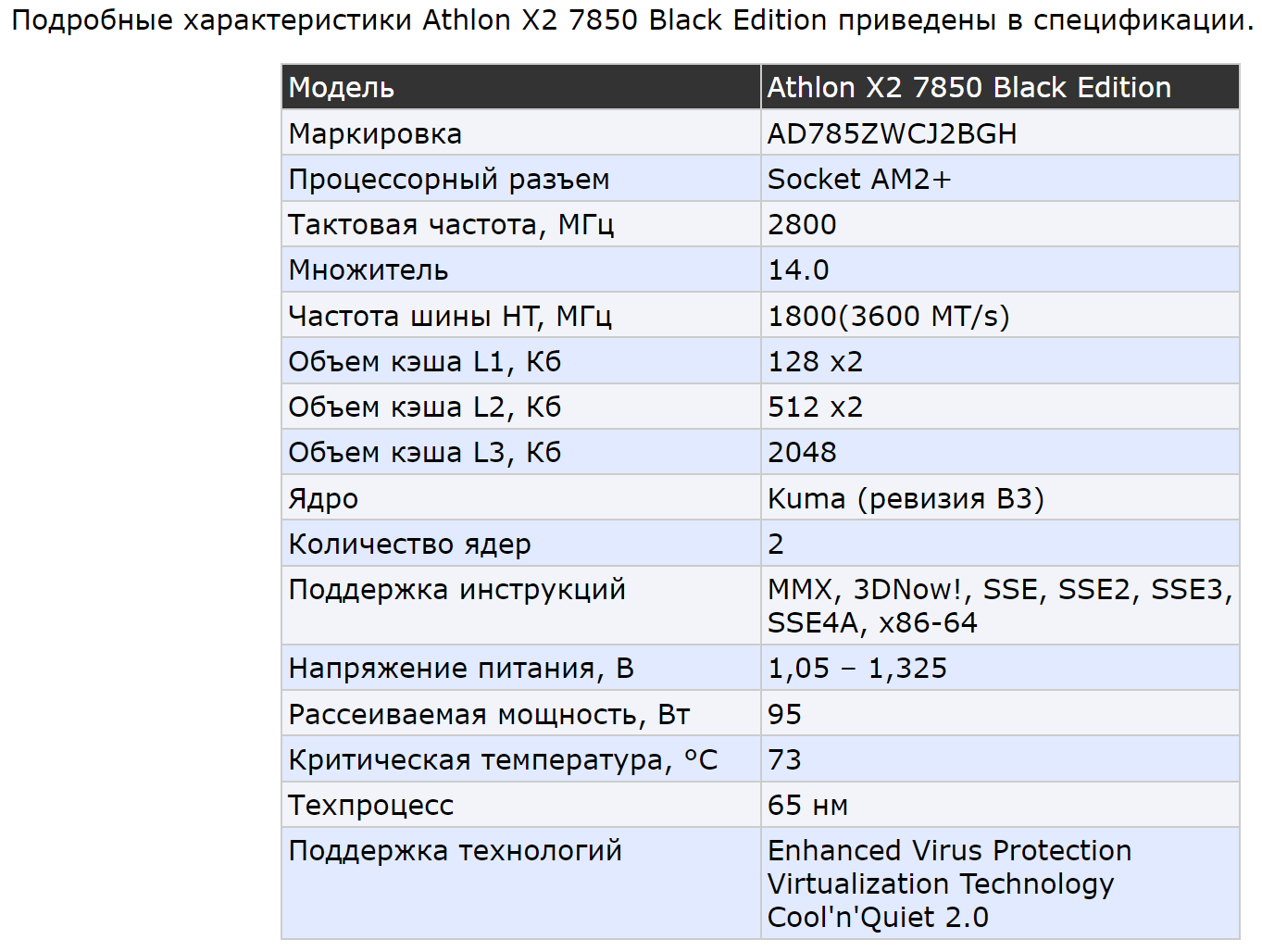Click the core value "Kuma (ревизия B3)"
This screenshot has height=952, width=1262.
(x=906, y=499)
